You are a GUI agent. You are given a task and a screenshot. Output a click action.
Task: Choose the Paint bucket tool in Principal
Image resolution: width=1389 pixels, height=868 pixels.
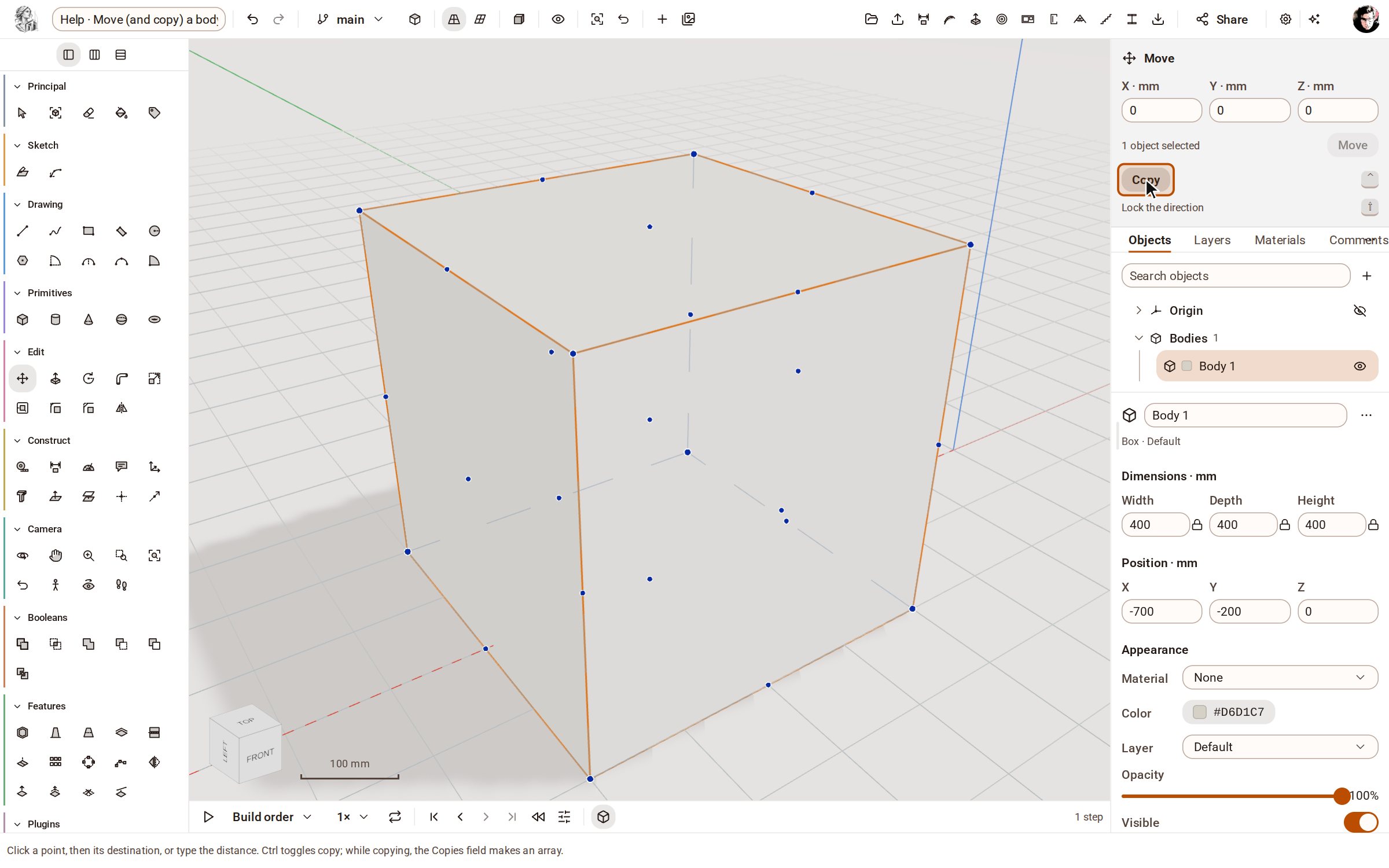click(x=122, y=113)
